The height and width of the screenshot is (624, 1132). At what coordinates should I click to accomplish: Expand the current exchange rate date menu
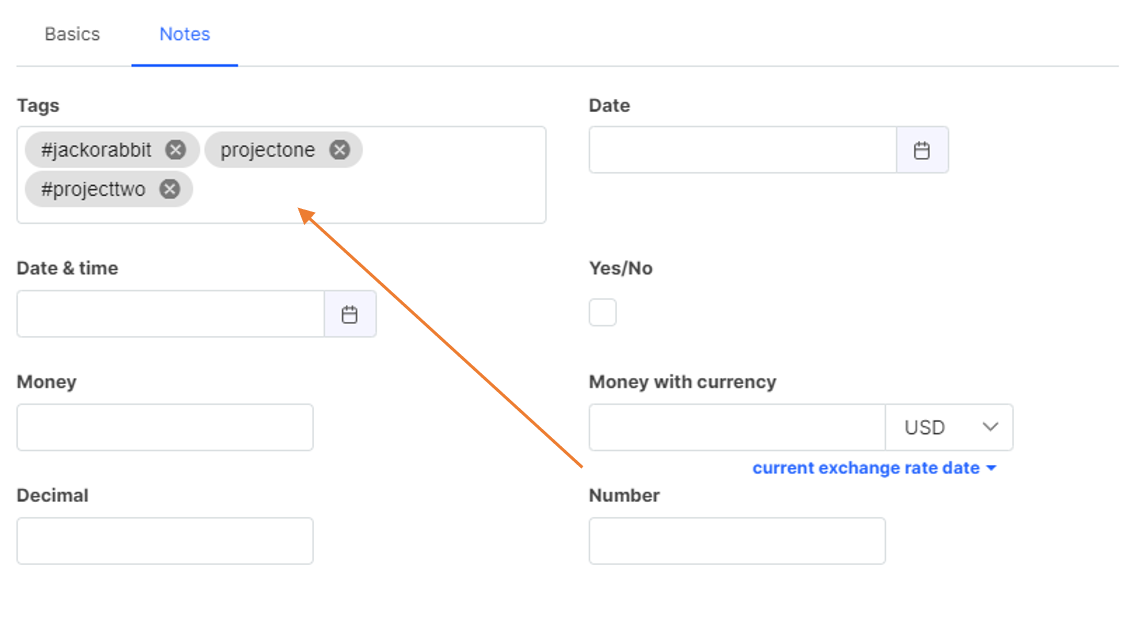click(x=874, y=468)
